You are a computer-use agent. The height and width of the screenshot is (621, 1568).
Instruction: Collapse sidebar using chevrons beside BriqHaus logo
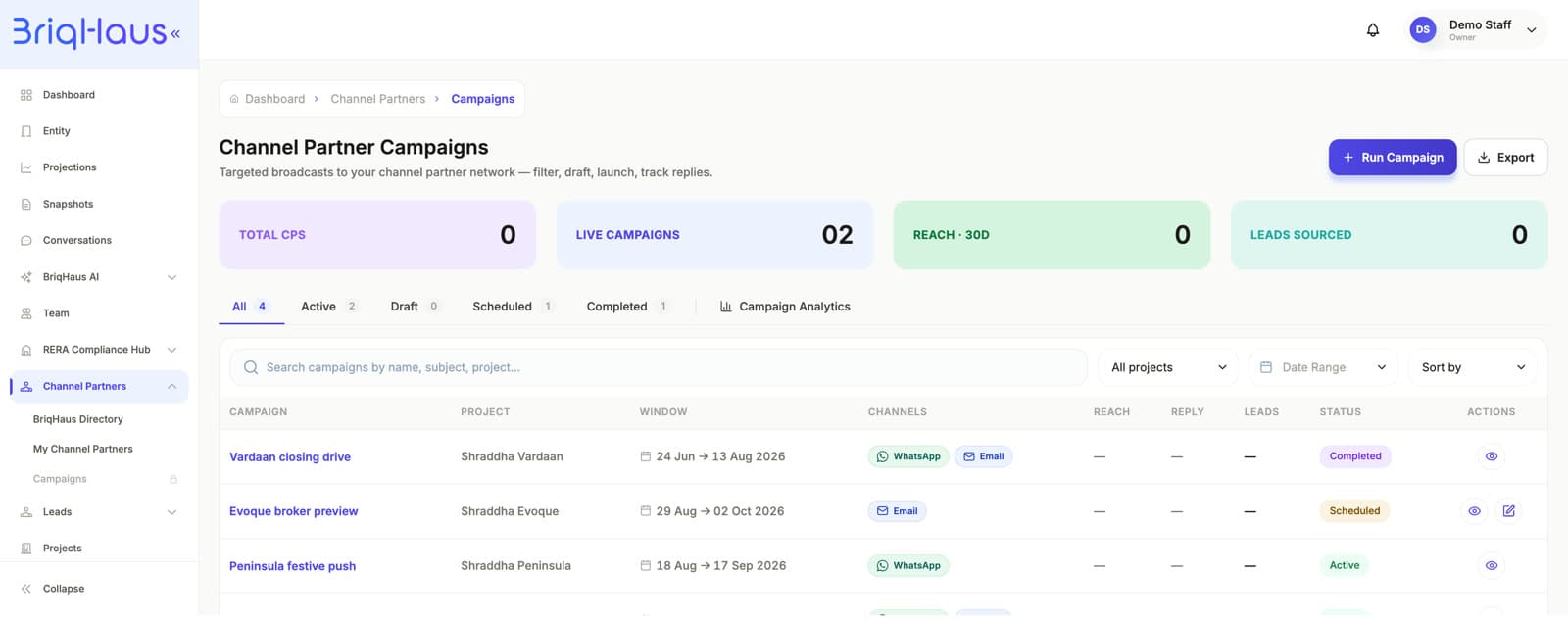175,34
